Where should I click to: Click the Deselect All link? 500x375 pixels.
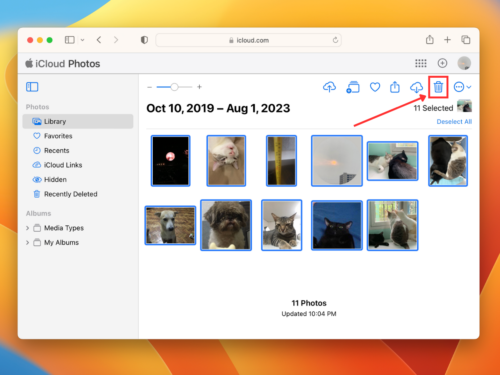pos(454,122)
